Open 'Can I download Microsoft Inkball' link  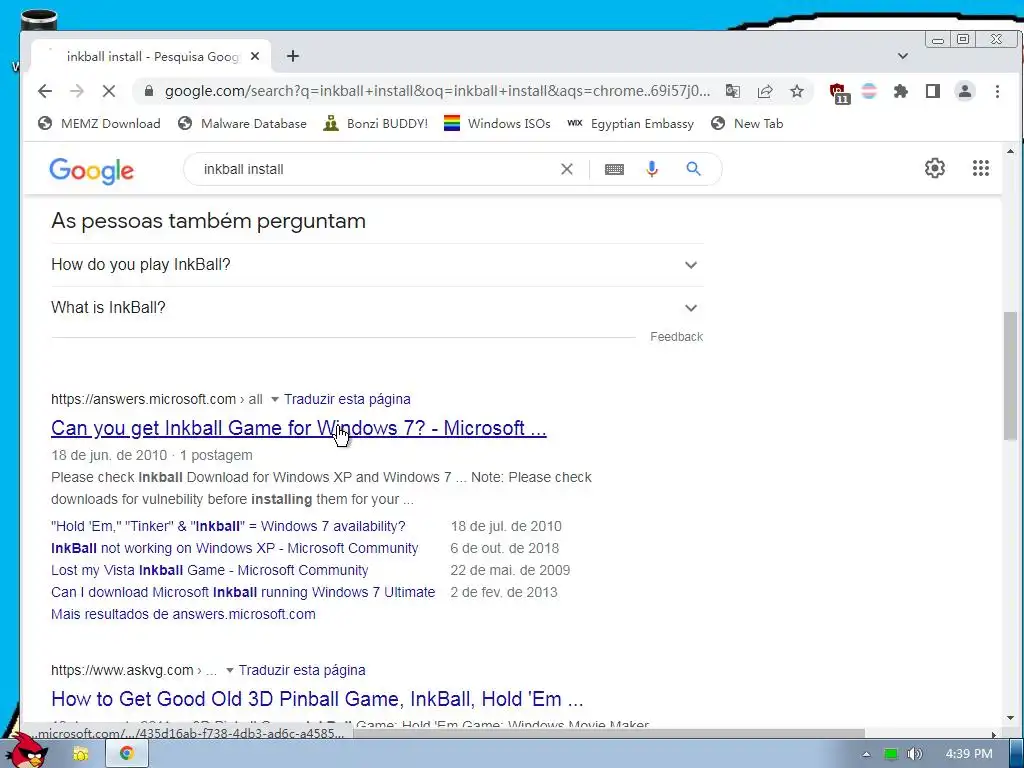[x=243, y=592]
